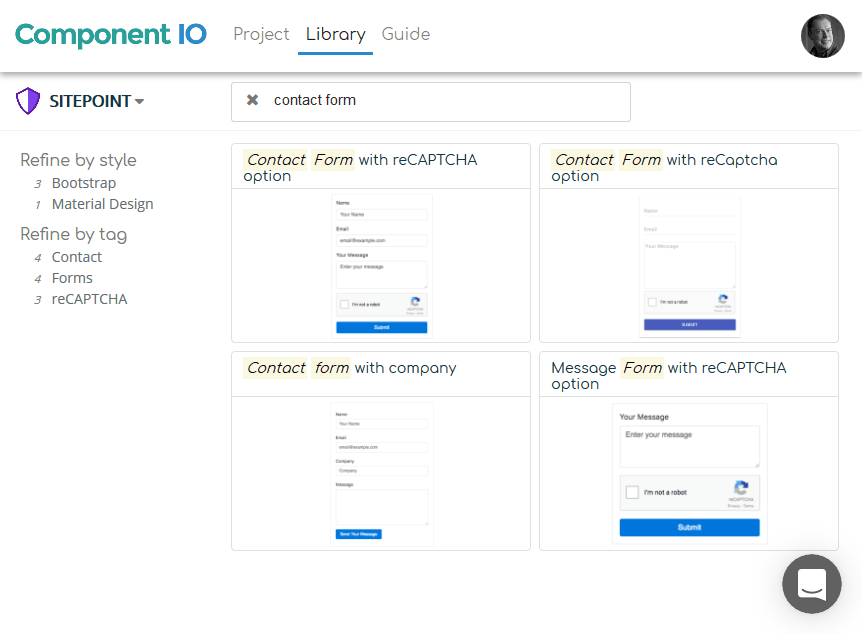This screenshot has width=862, height=634.
Task: Refine results by Contact tag
Action: pyautogui.click(x=77, y=257)
